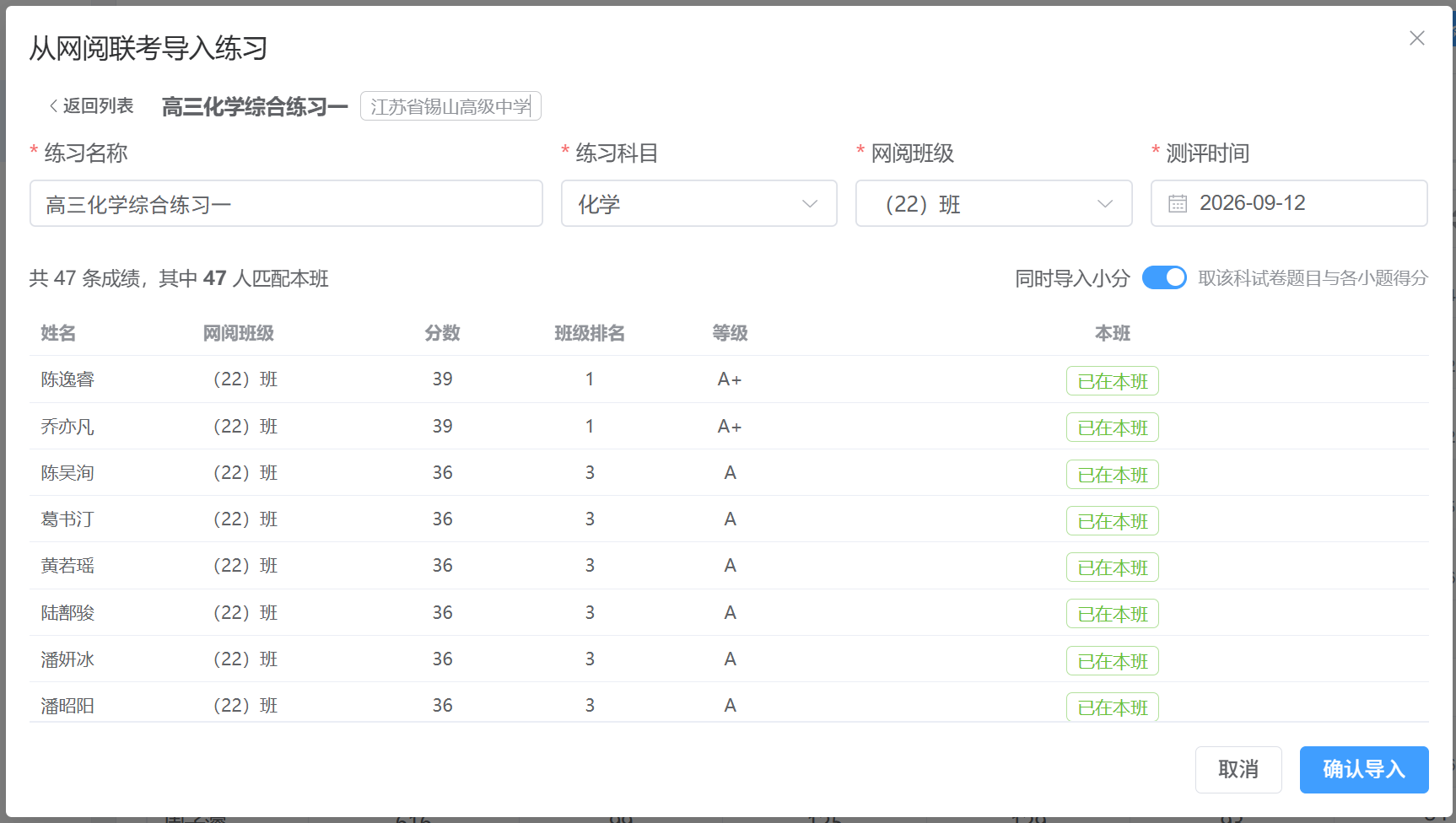Click 已在本班 tag for 陈昊洵
Screen dimensions: 1456x823
click(1113, 475)
